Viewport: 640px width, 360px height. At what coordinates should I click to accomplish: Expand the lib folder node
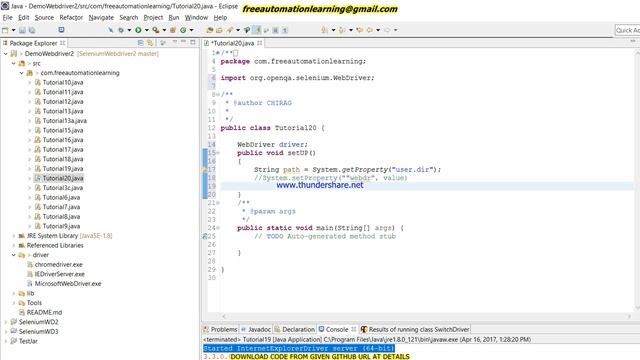tap(13, 293)
